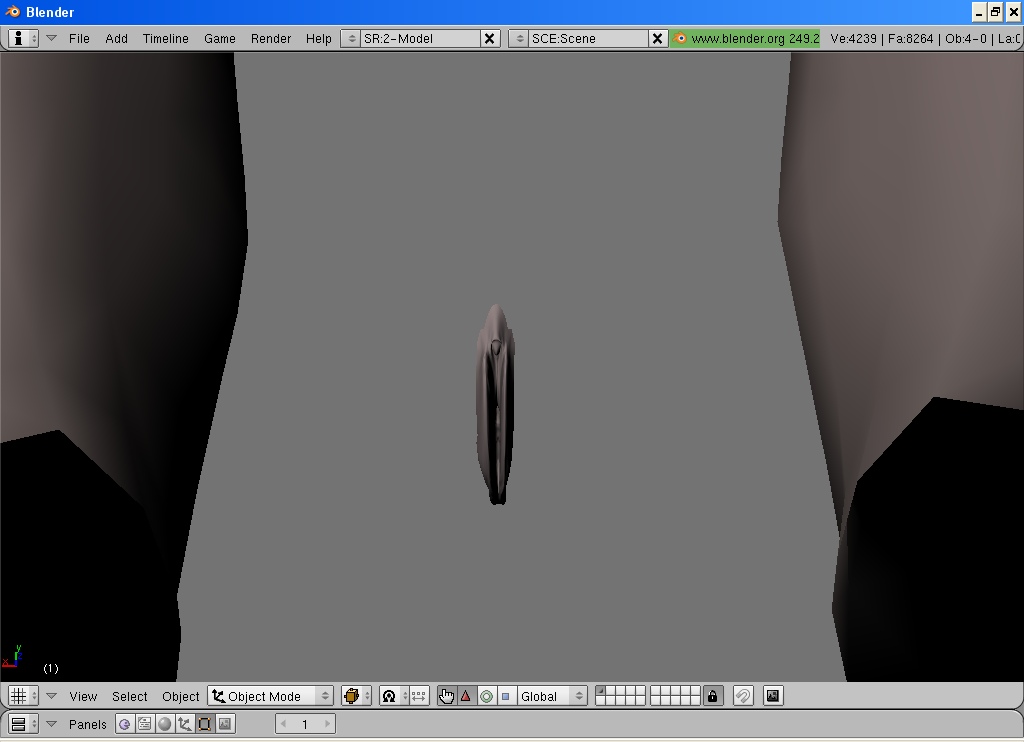Open the Shading (F5) panel context
The image size is (1024, 742).
164,724
